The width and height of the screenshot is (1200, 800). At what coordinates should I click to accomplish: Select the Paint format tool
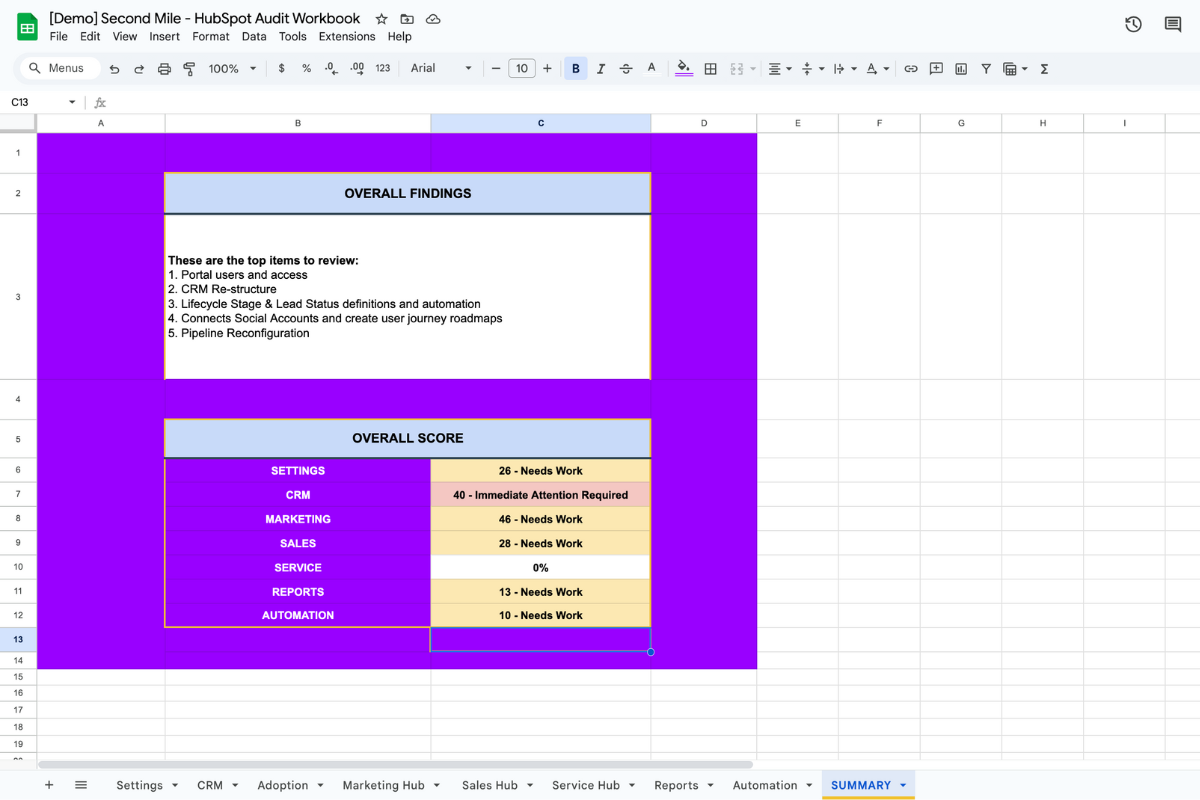[189, 69]
